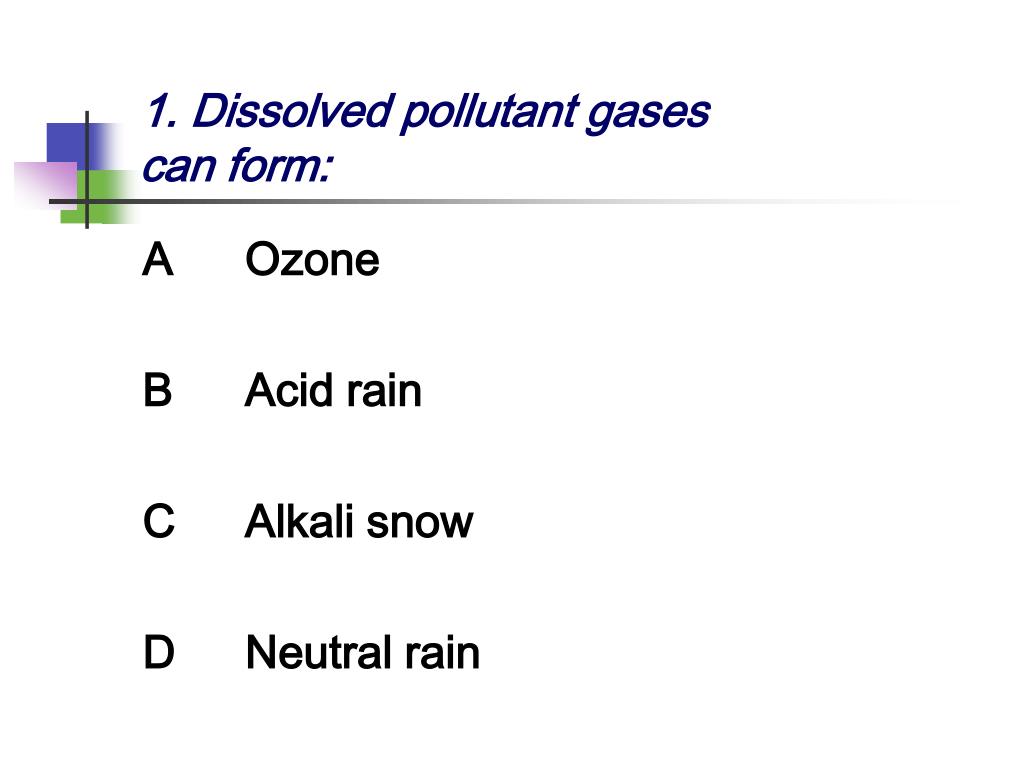The width and height of the screenshot is (1024, 768).
Task: Click the vertical dark line near squares
Action: click(87, 170)
